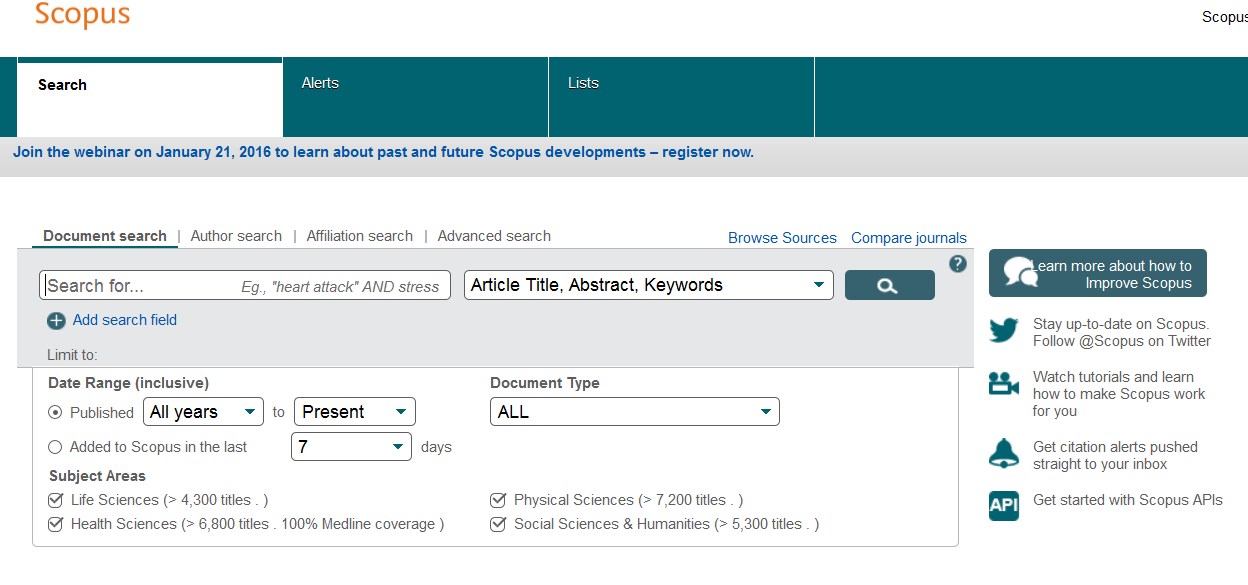Click the Date Range (inclusive) label
The image size is (1248, 585).
coord(128,383)
